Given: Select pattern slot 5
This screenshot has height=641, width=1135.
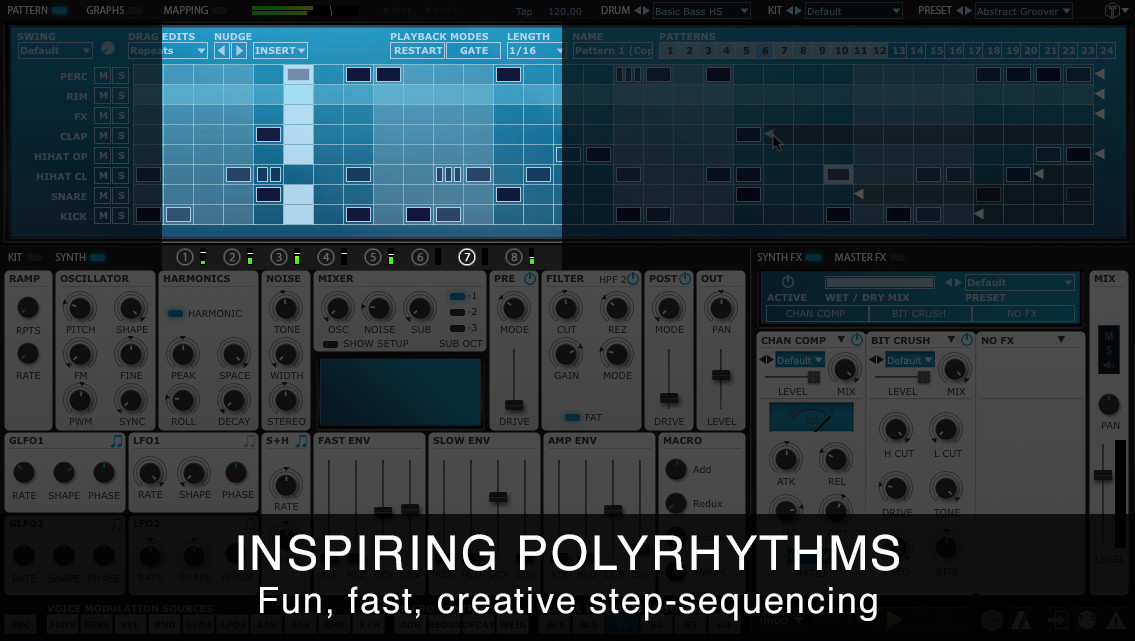Looking at the screenshot, I should click(x=746, y=51).
